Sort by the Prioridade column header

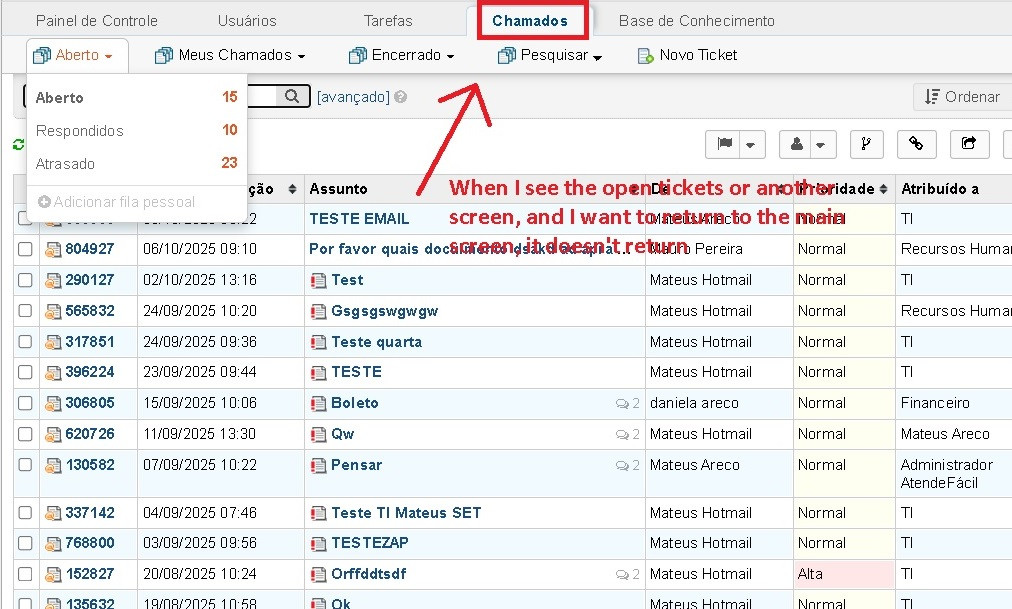click(x=838, y=188)
